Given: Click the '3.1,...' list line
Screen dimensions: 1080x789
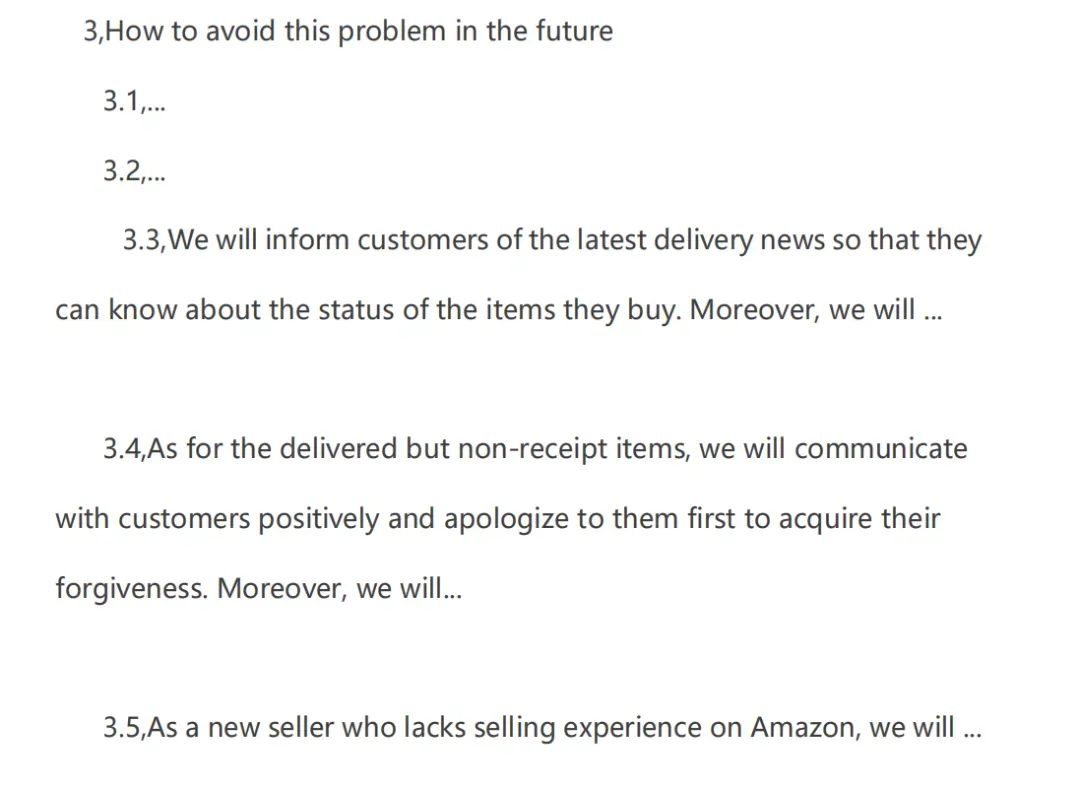Looking at the screenshot, I should 134,102.
